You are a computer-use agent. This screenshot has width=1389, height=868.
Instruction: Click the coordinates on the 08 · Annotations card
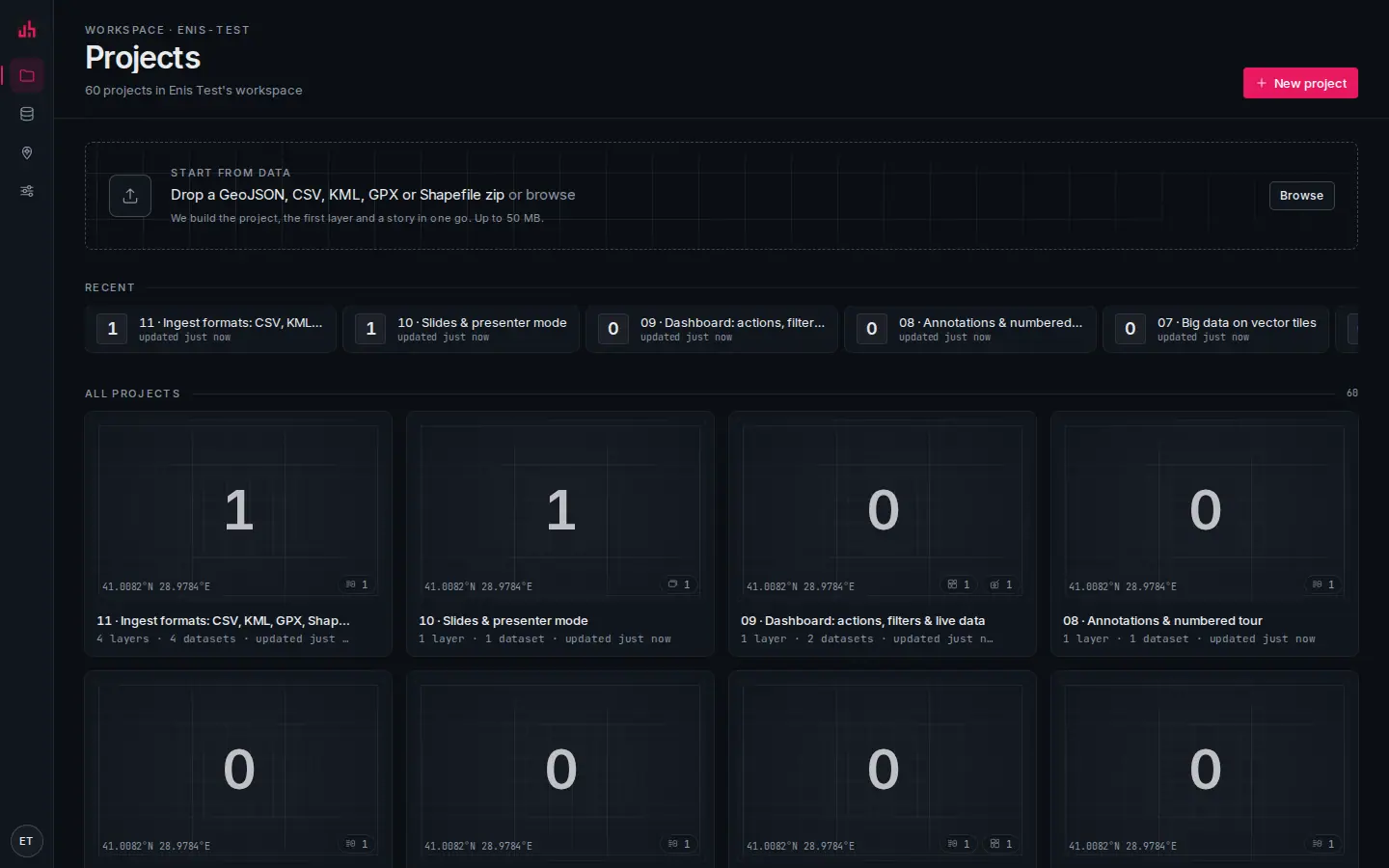(1123, 586)
